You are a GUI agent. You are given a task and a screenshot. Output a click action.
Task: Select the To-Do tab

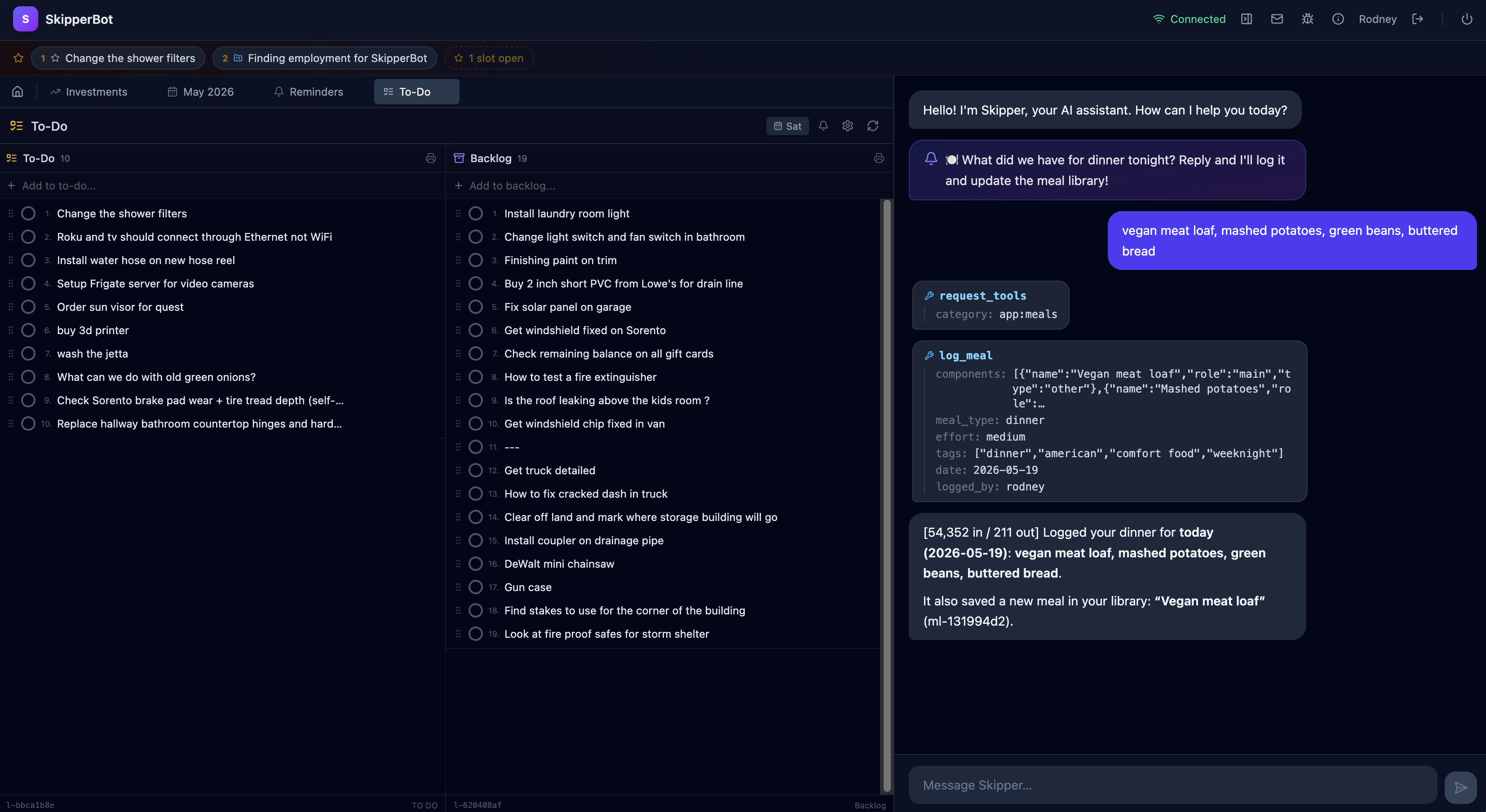[416, 92]
